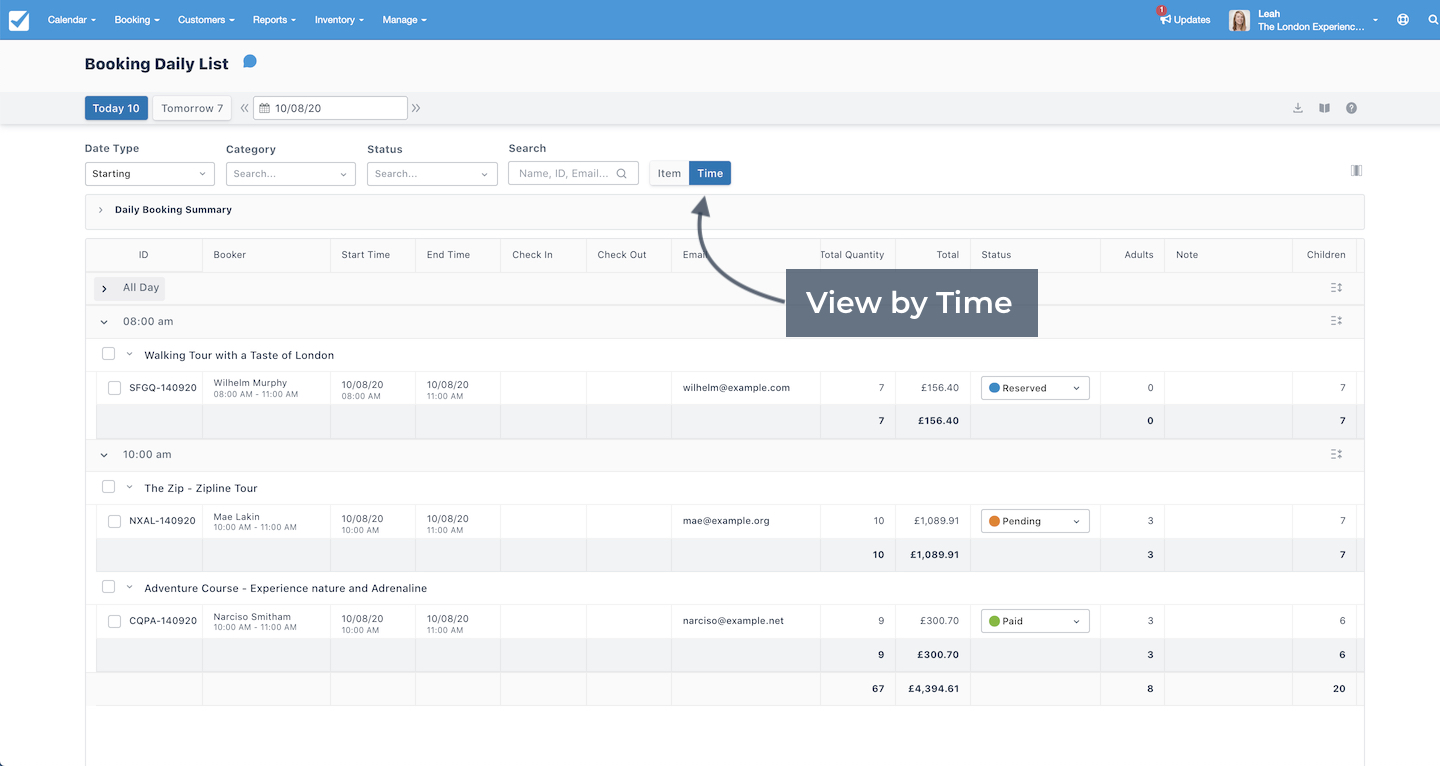Click the Today 10 button
Viewport: 1440px width, 766px height.
pos(116,108)
